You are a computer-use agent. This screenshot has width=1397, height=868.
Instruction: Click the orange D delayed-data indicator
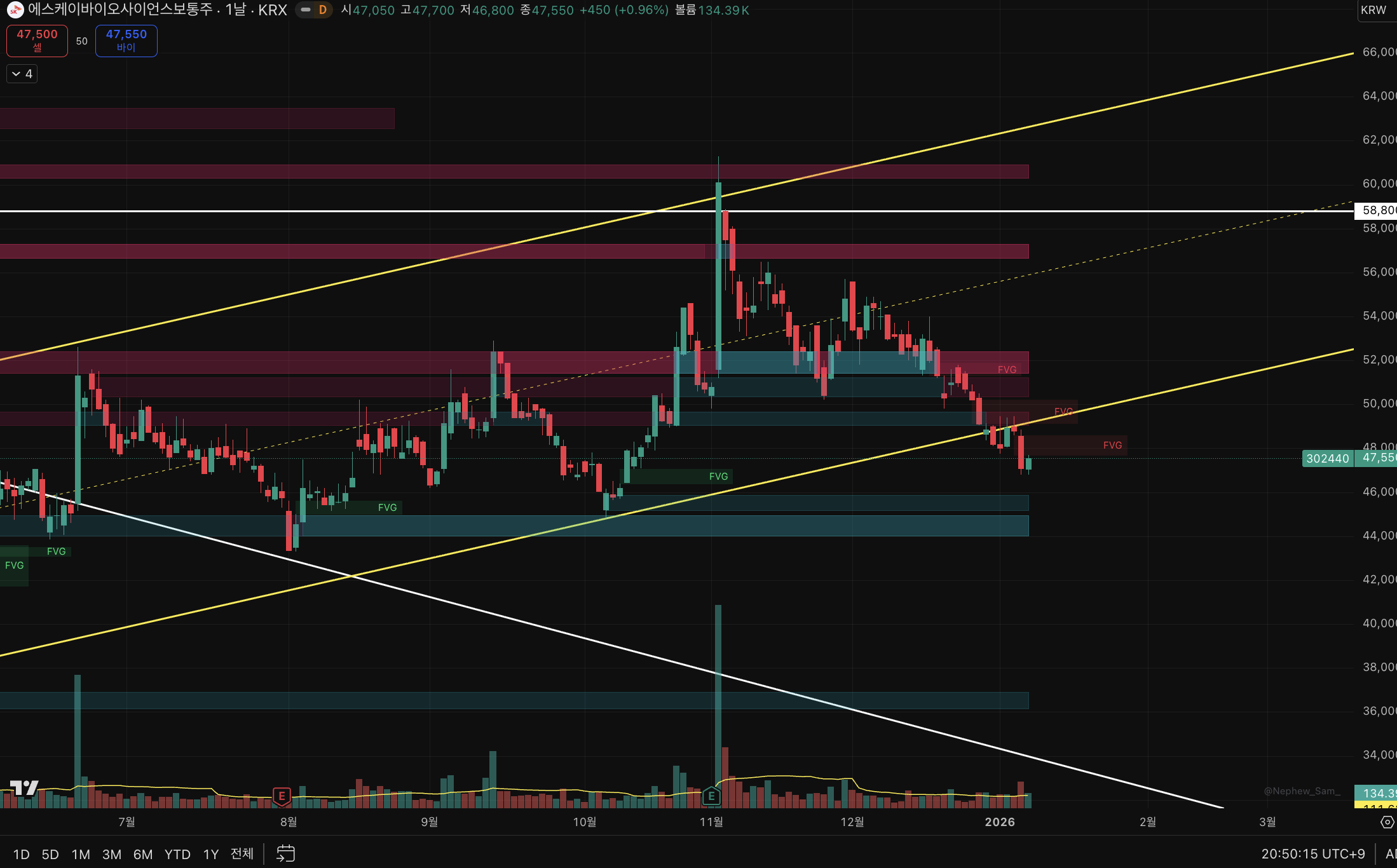tap(323, 10)
